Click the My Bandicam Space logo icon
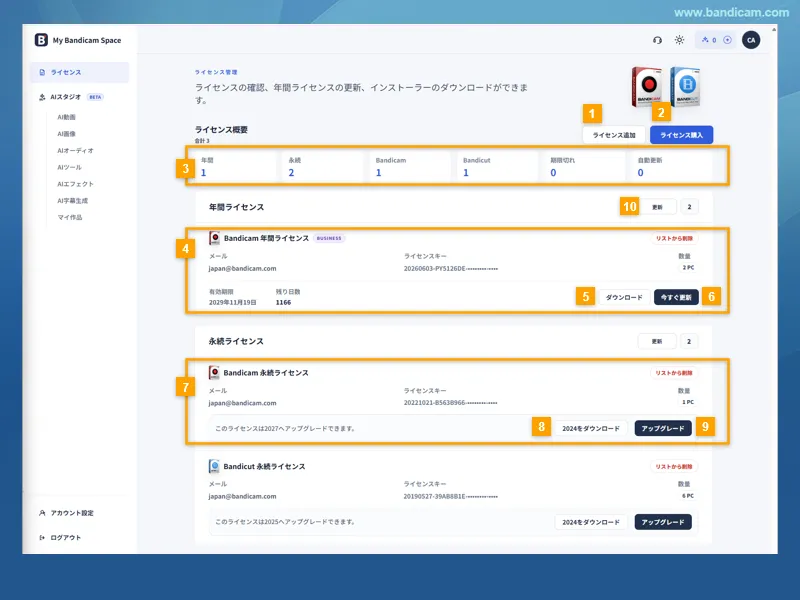Screen dimensions: 800x600 41,40
